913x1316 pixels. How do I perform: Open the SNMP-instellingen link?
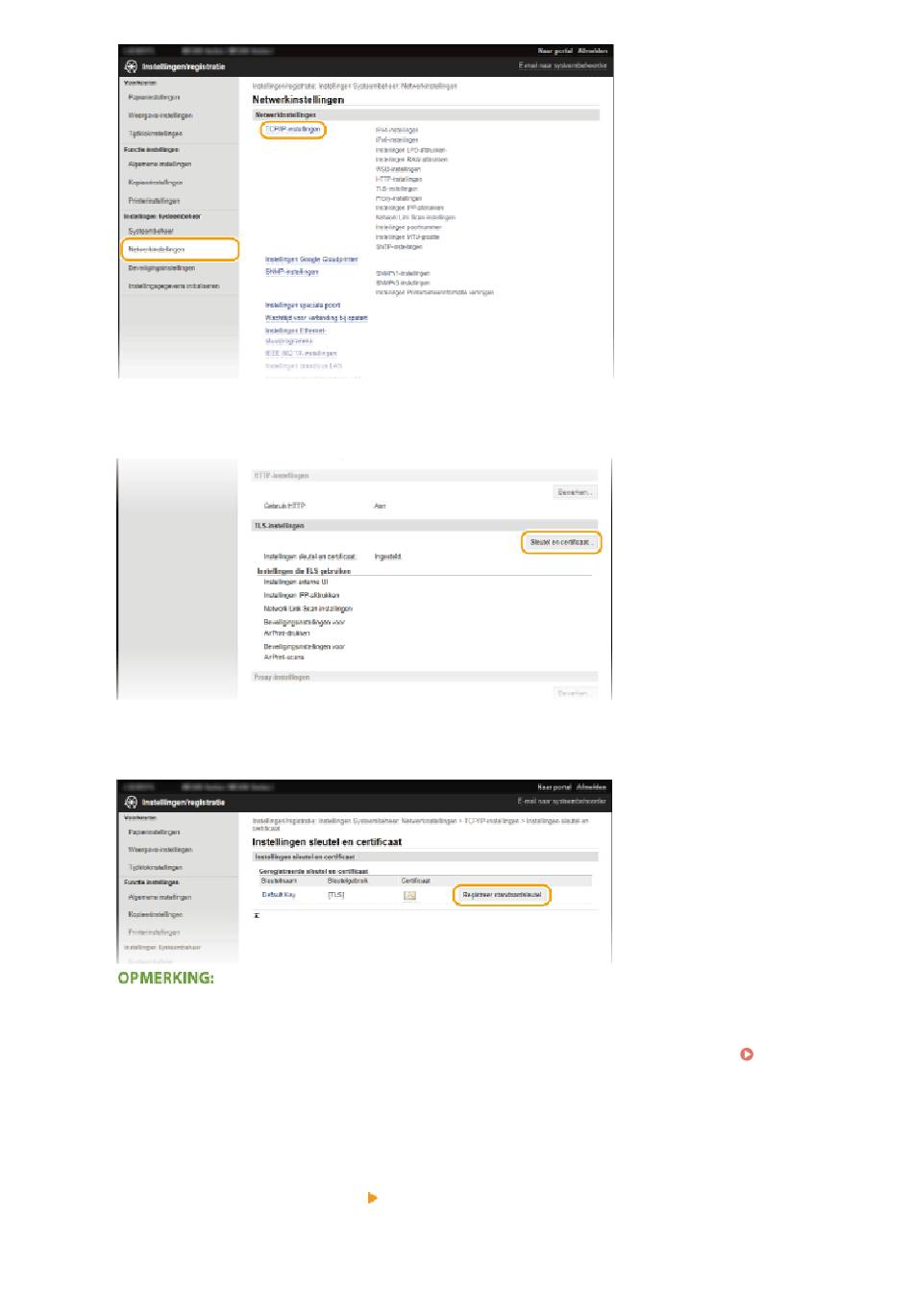292,272
